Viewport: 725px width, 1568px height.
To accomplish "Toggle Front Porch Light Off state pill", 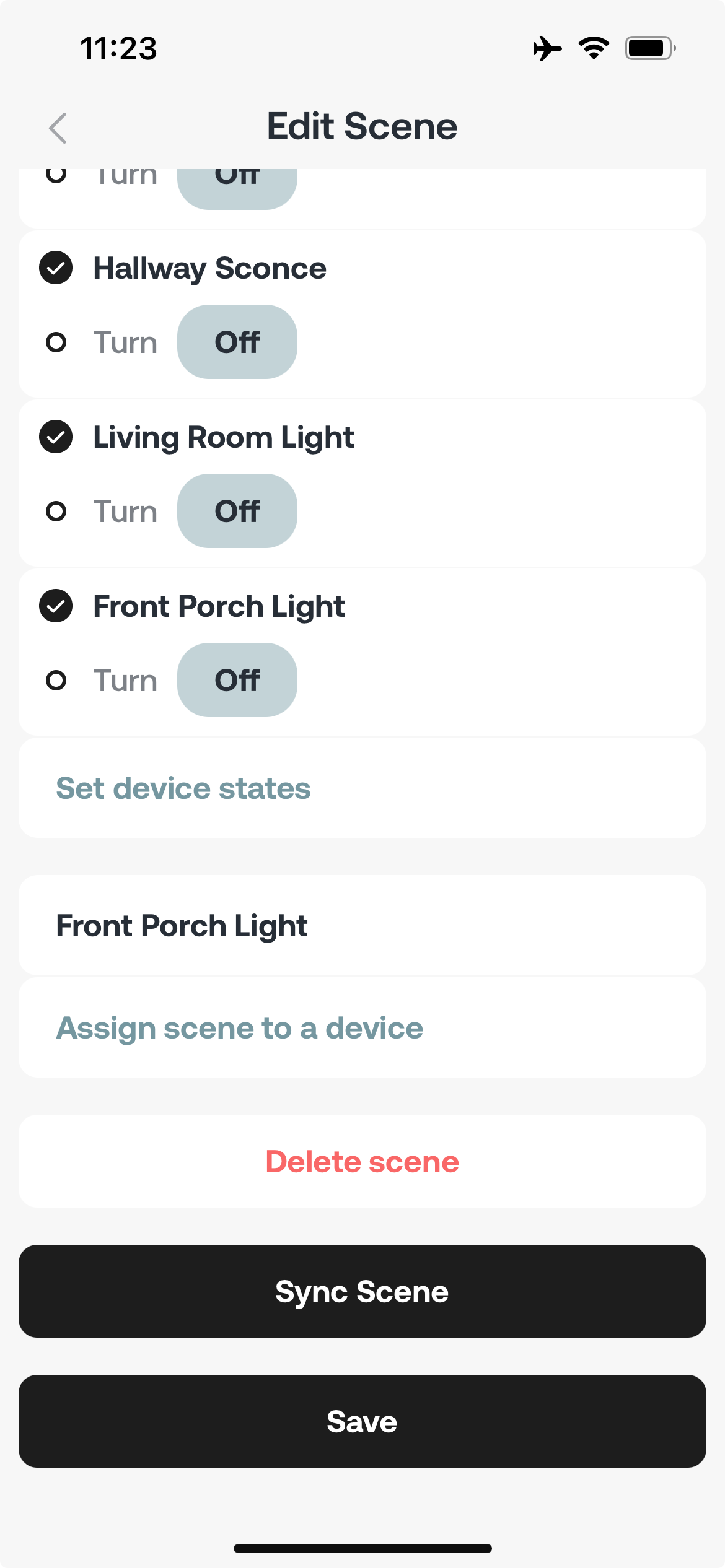I will pos(237,680).
